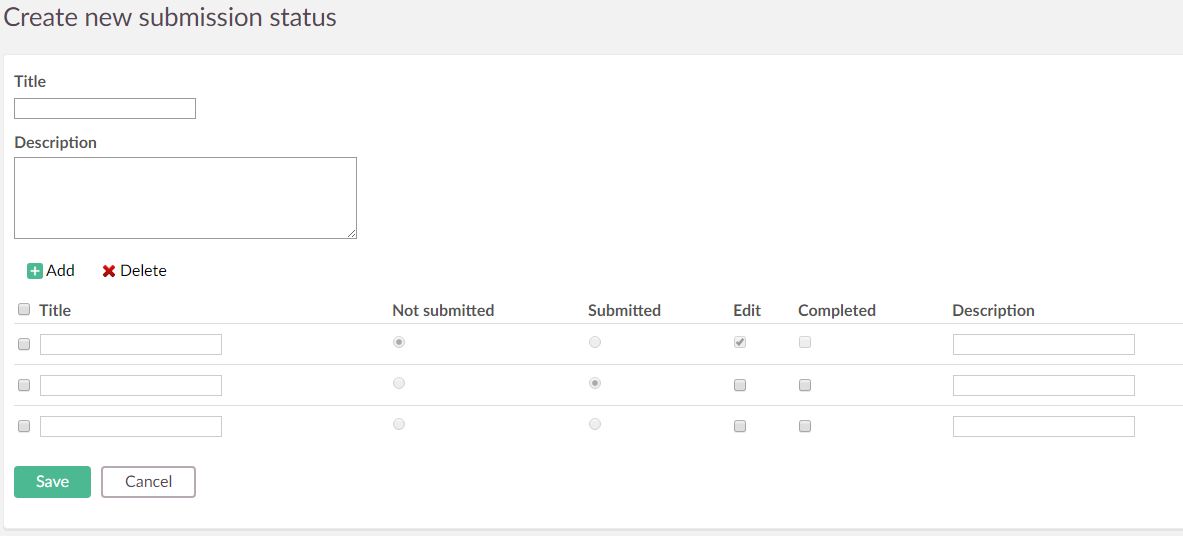Select Submitted radio in third row
The height and width of the screenshot is (536, 1183).
pyautogui.click(x=595, y=424)
